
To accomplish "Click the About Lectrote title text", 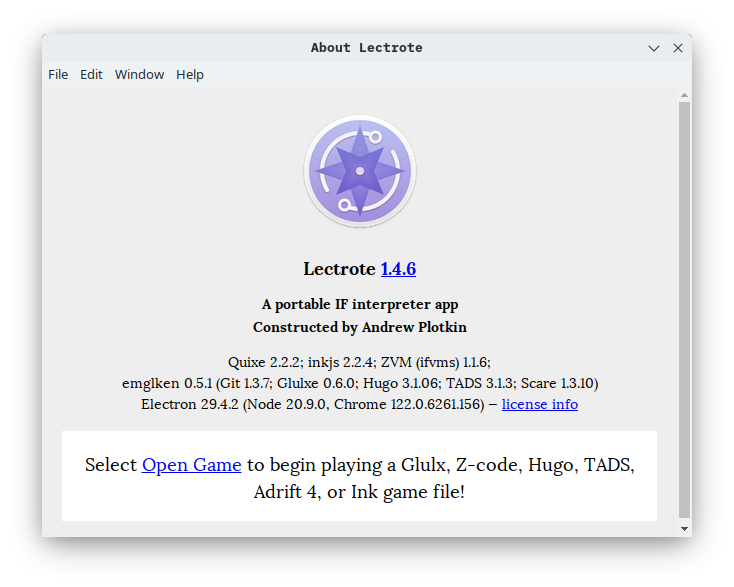I will [367, 48].
